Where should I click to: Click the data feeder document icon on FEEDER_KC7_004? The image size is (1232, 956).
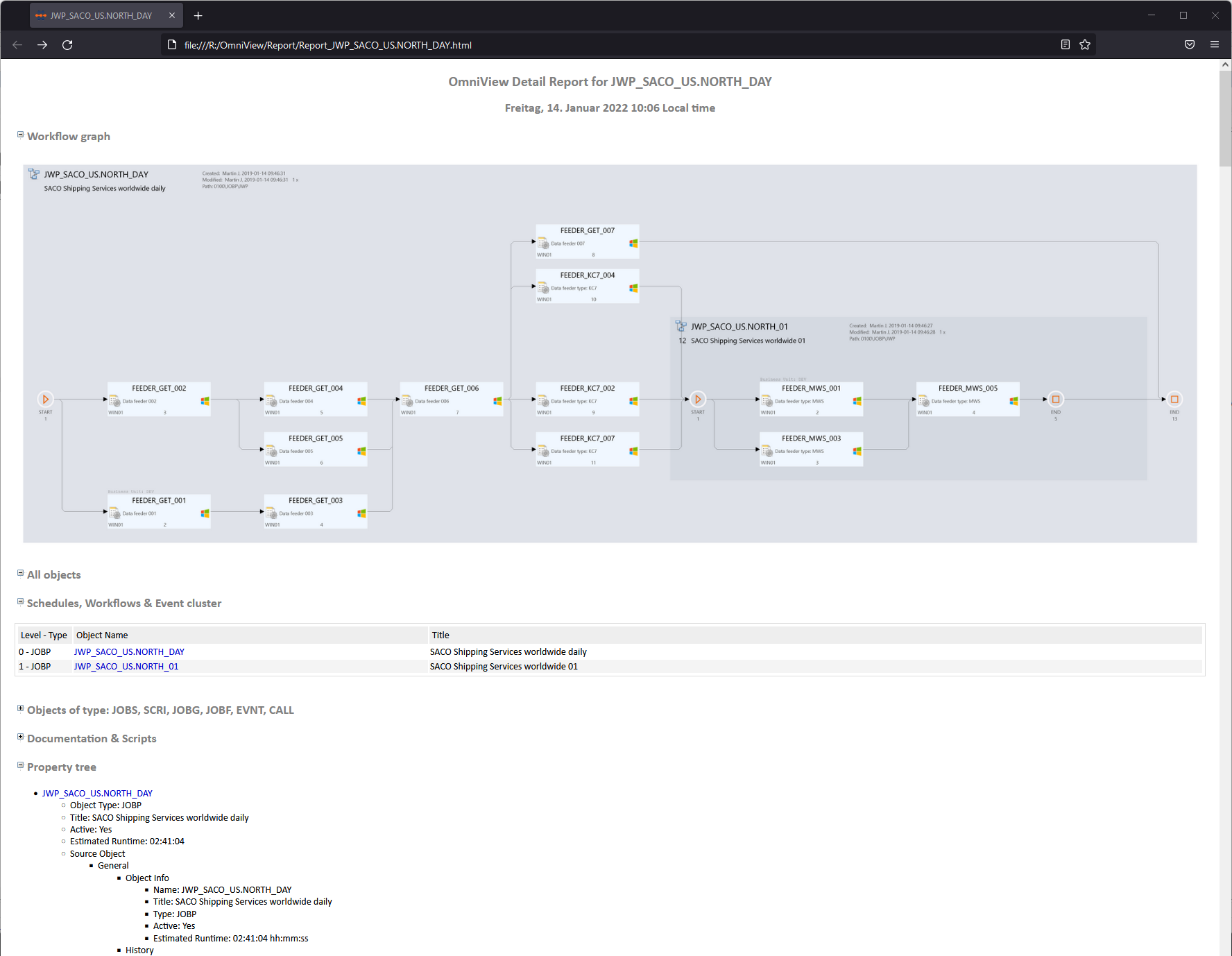[x=543, y=289]
